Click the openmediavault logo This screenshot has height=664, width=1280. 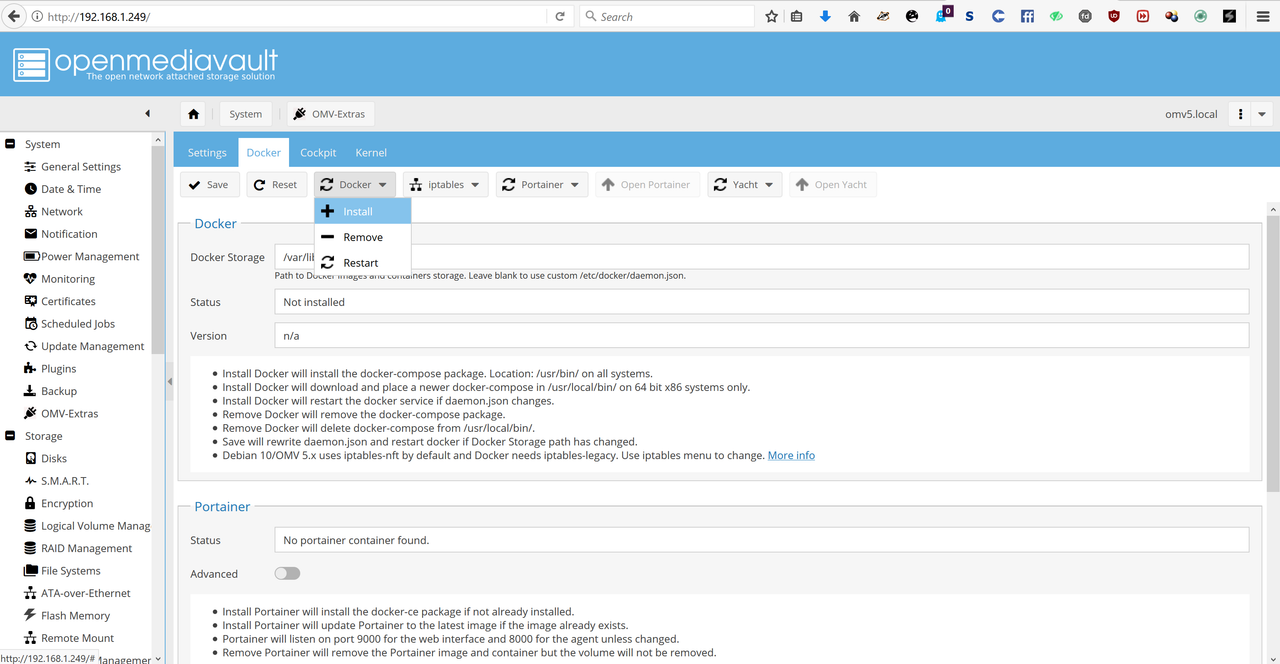coord(146,65)
